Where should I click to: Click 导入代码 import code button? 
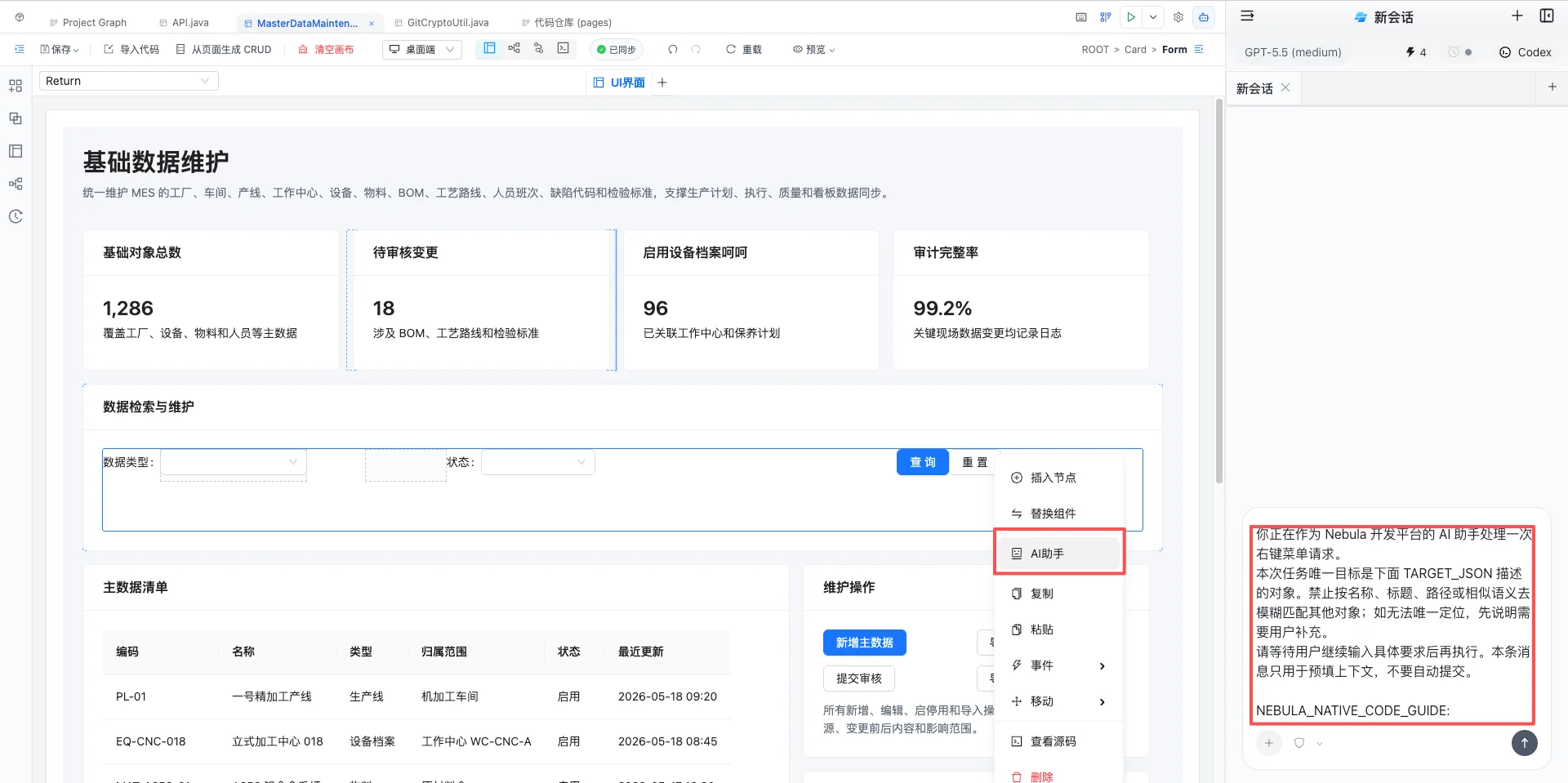click(131, 49)
